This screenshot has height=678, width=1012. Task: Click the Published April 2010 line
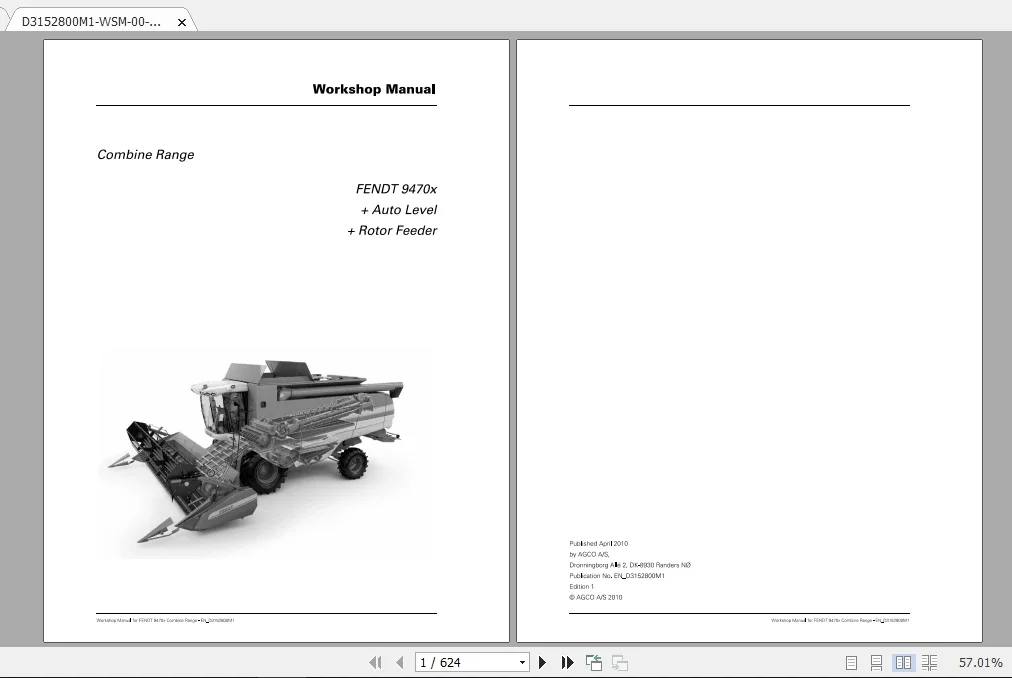point(598,544)
